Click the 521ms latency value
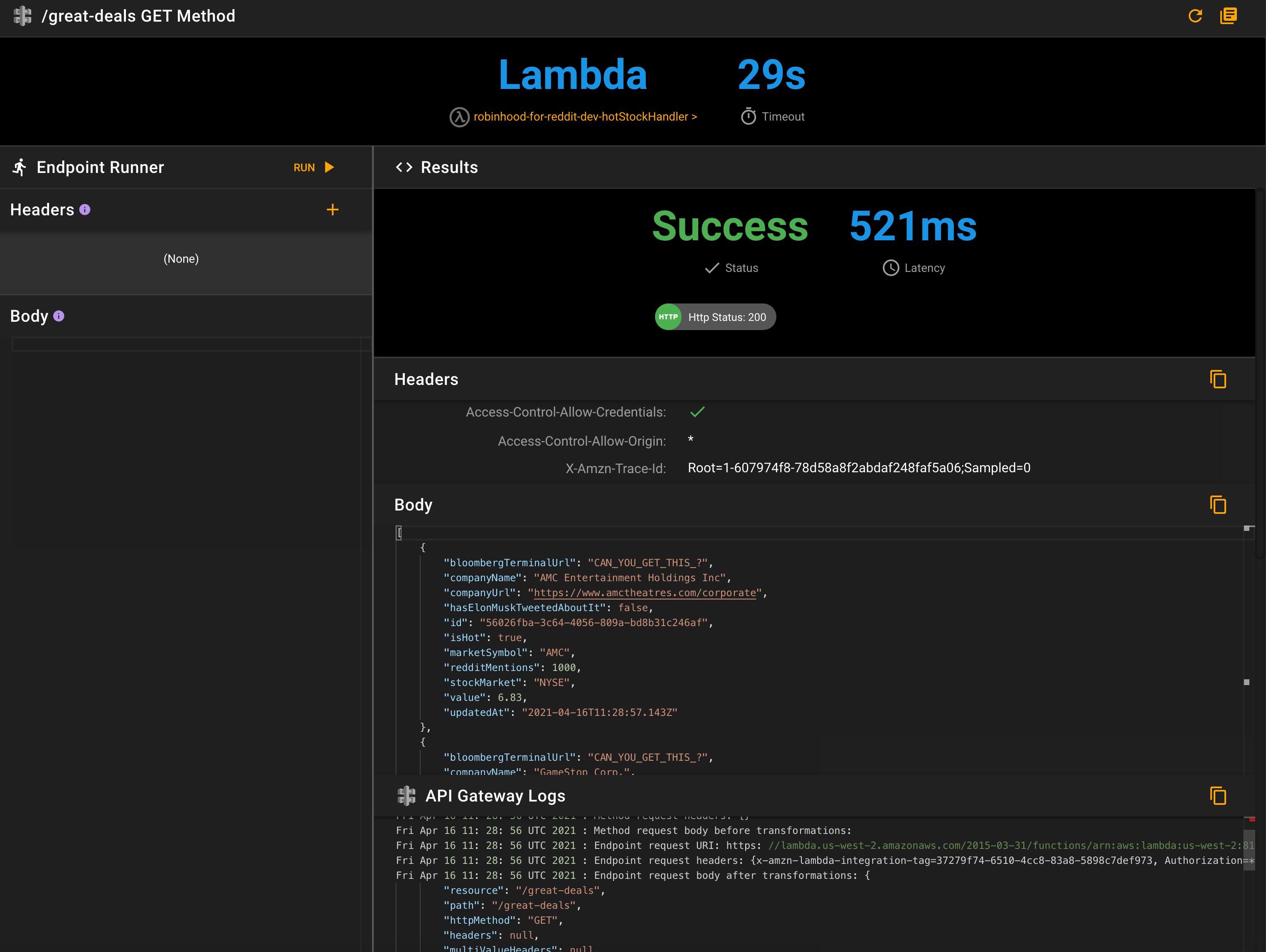Screen dimensions: 1266x952 click(x=913, y=226)
